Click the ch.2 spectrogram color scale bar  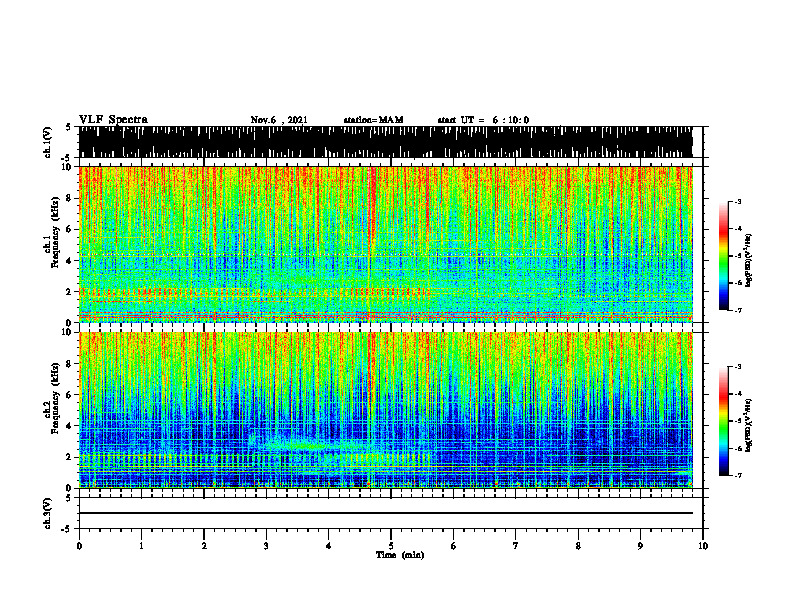point(723,421)
